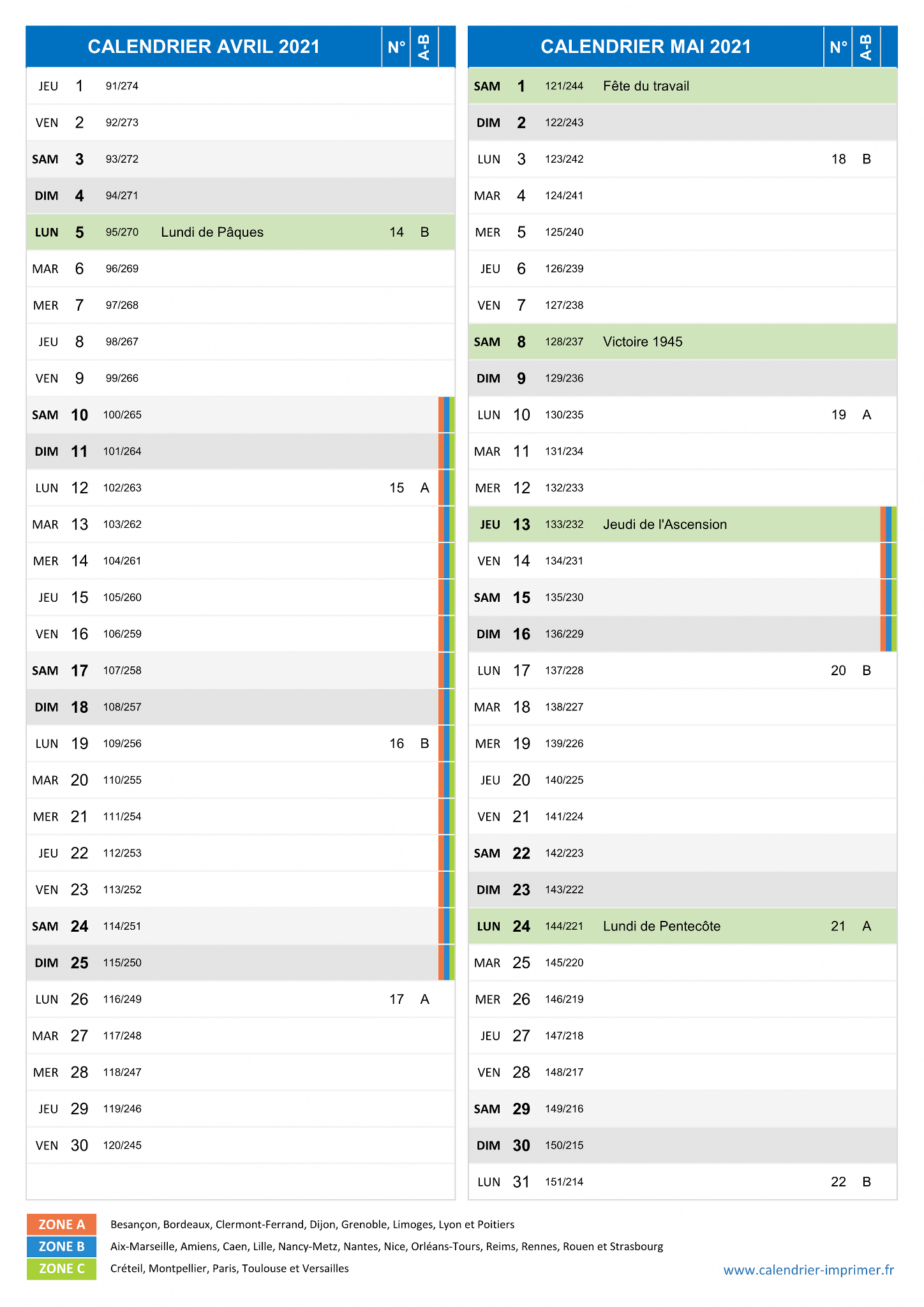This screenshot has width=924, height=1307.
Task: Click the ZONE B blue legend box
Action: 61,1246
